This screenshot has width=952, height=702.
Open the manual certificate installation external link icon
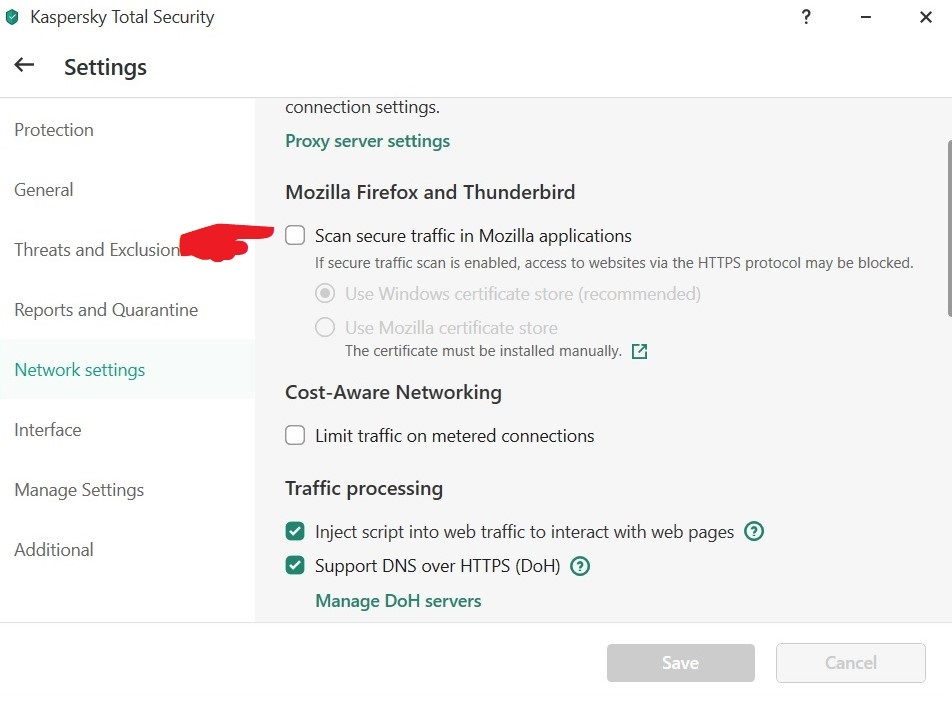point(639,351)
